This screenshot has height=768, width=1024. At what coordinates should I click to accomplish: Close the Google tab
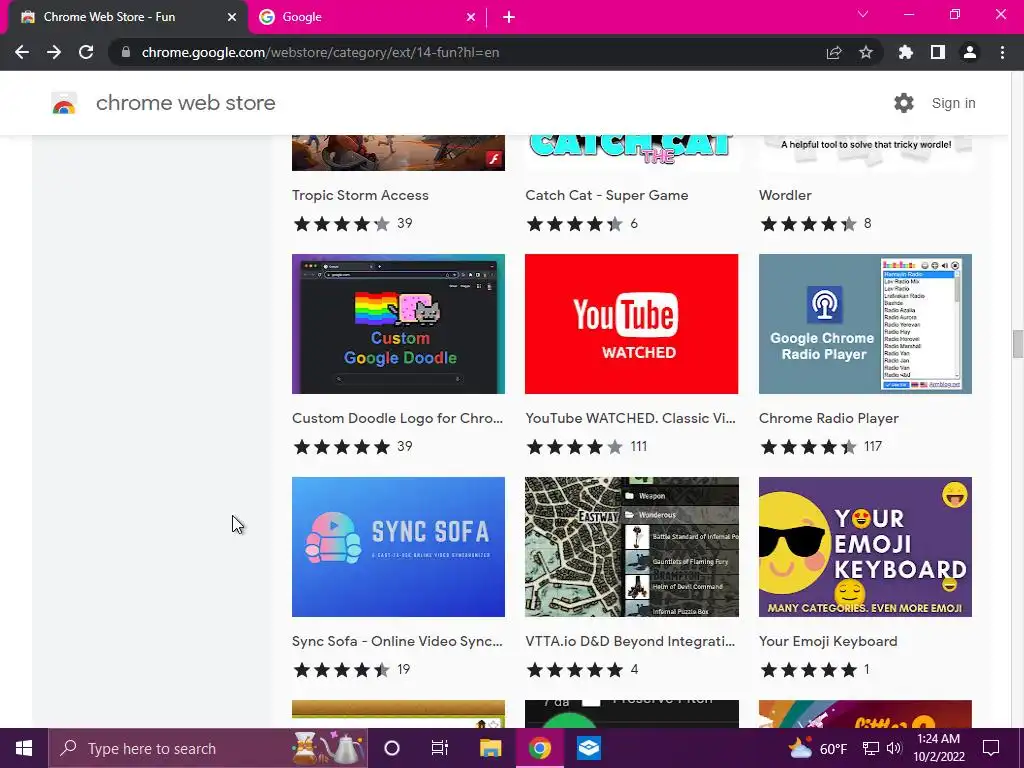point(471,18)
